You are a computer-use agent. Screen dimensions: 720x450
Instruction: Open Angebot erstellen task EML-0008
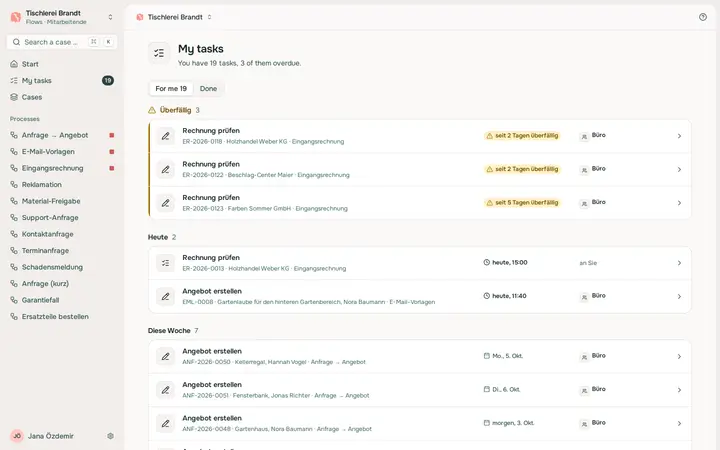[420, 297]
